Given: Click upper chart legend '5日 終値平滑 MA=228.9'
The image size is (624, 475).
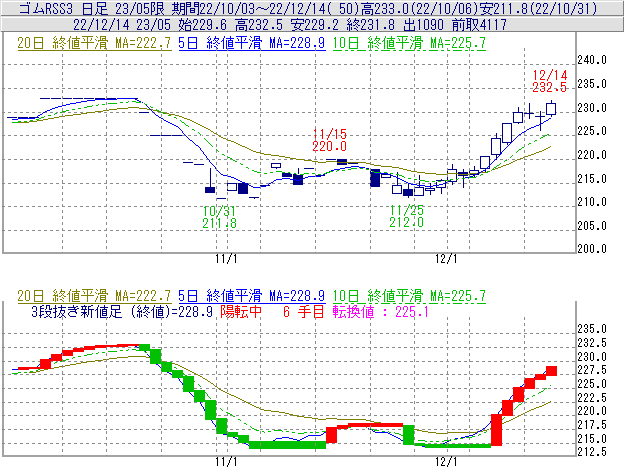Looking at the screenshot, I should tap(252, 43).
